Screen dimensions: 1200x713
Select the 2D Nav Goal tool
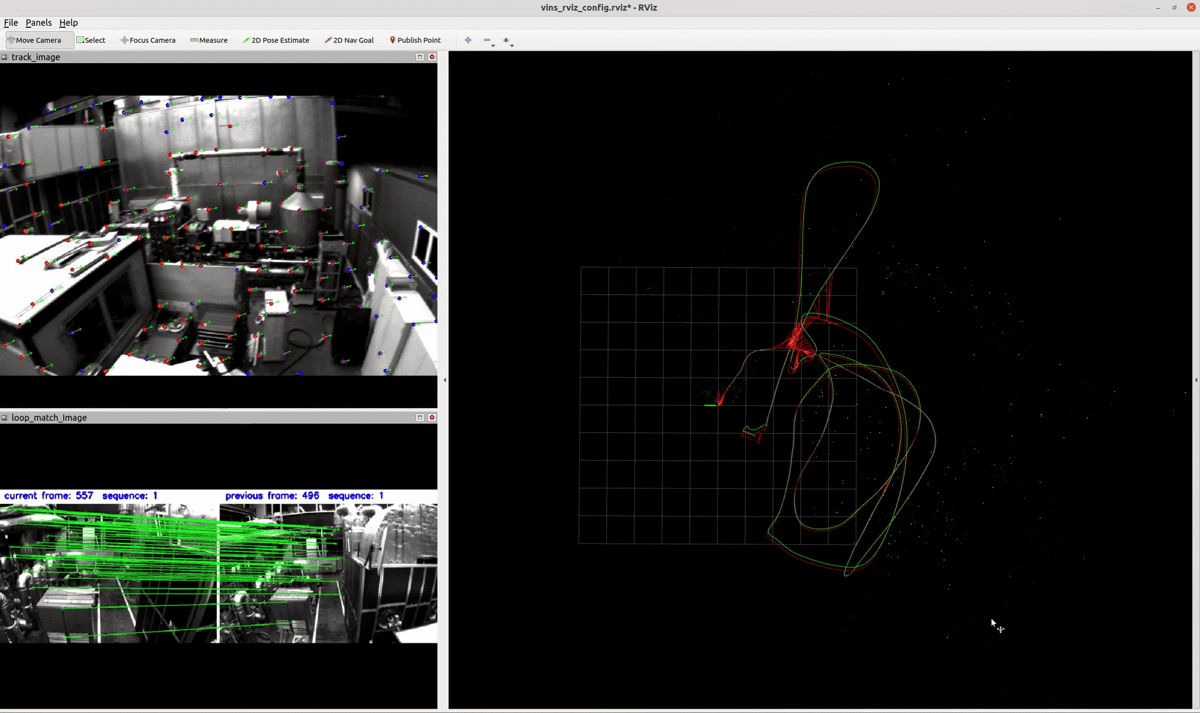pos(349,40)
